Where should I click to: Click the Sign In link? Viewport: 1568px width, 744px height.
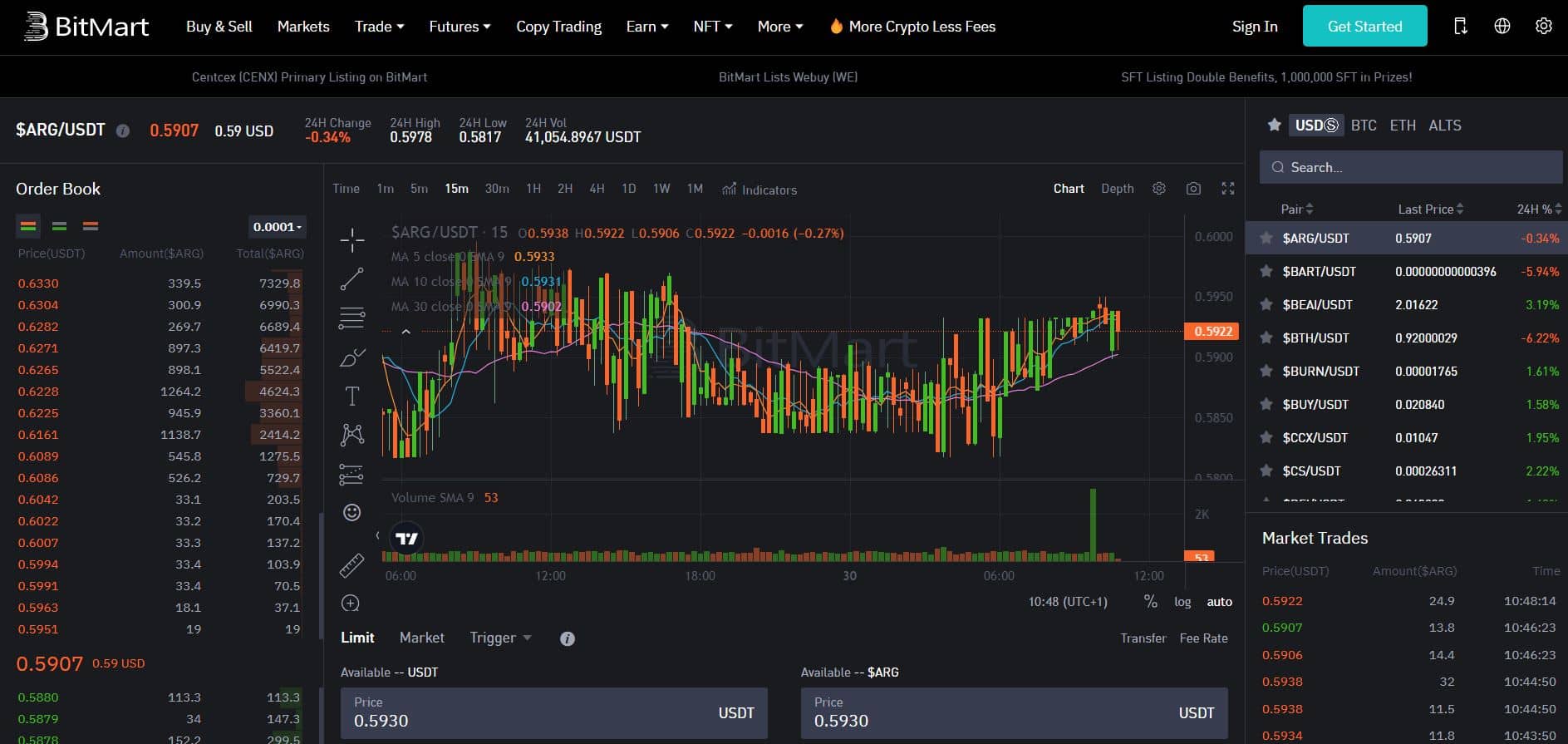click(x=1255, y=27)
